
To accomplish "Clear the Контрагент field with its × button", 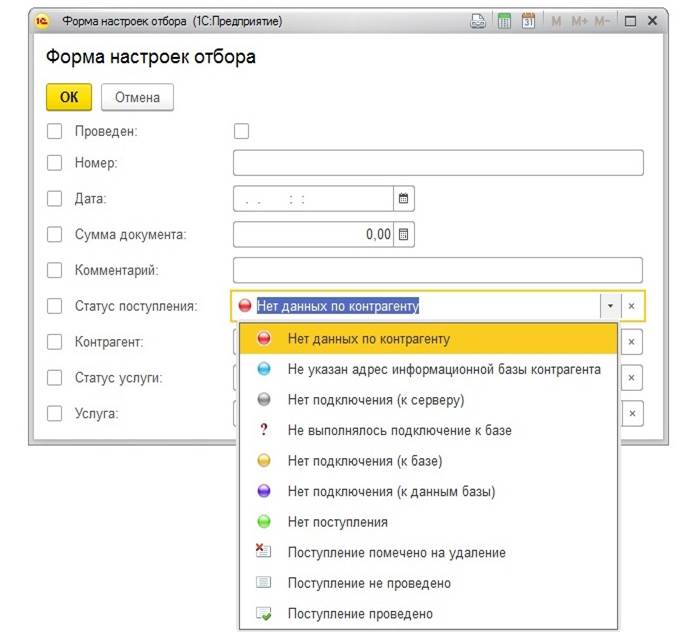I will click(631, 342).
